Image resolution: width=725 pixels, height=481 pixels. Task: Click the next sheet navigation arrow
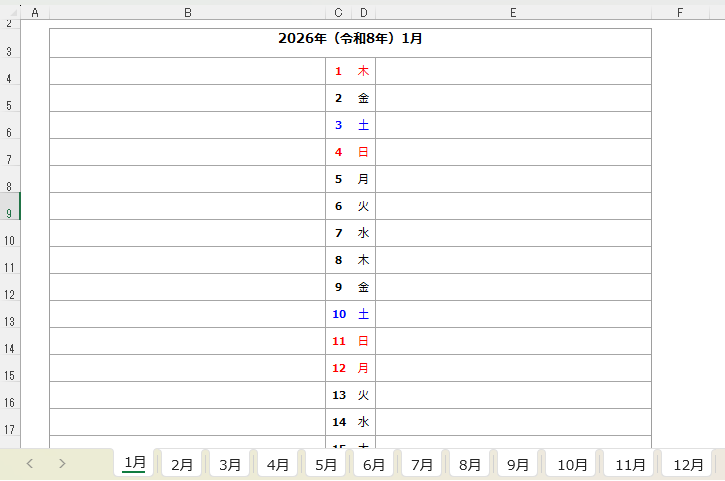(62, 464)
